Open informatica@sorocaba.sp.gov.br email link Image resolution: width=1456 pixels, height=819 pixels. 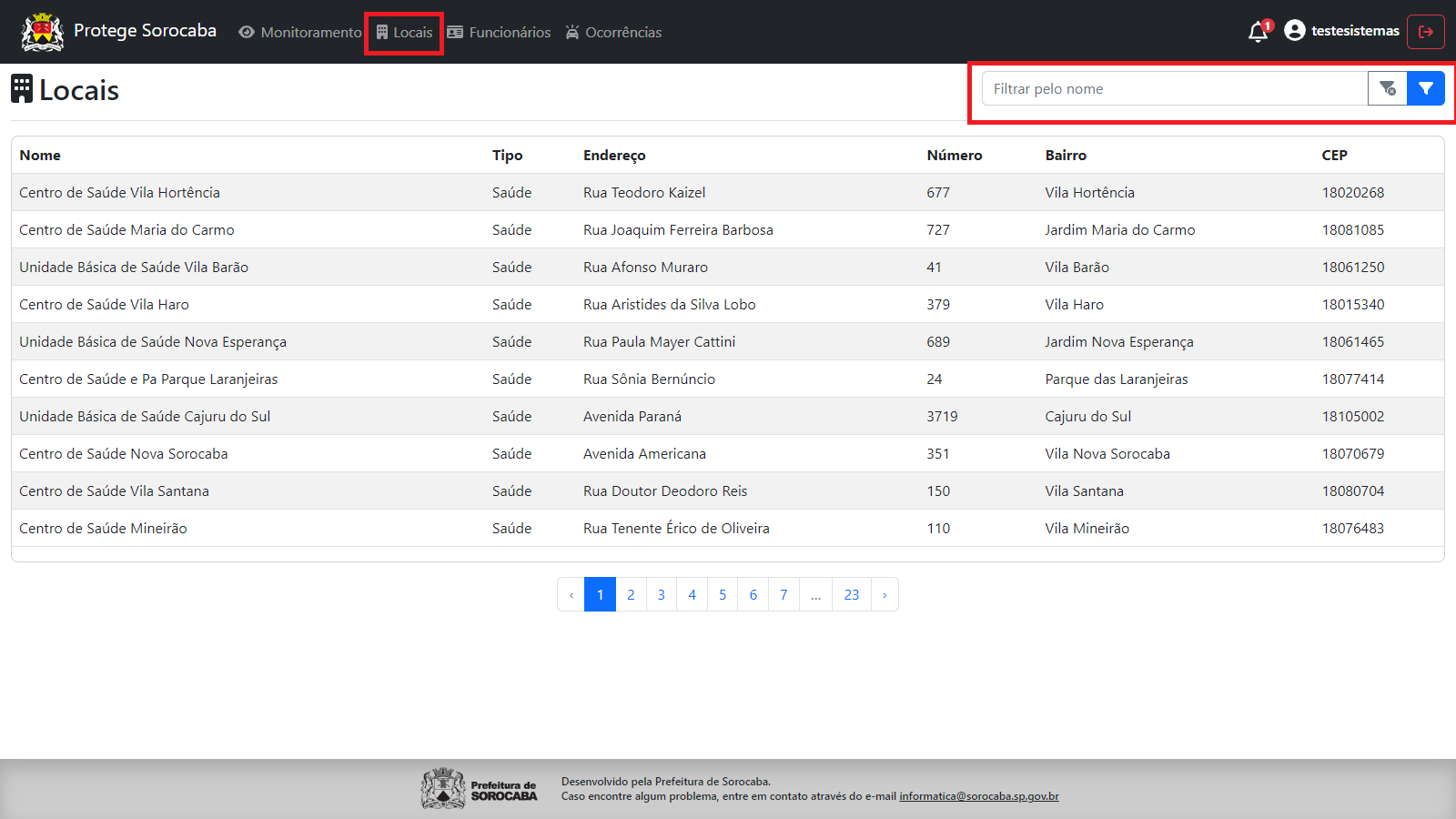[x=979, y=796]
